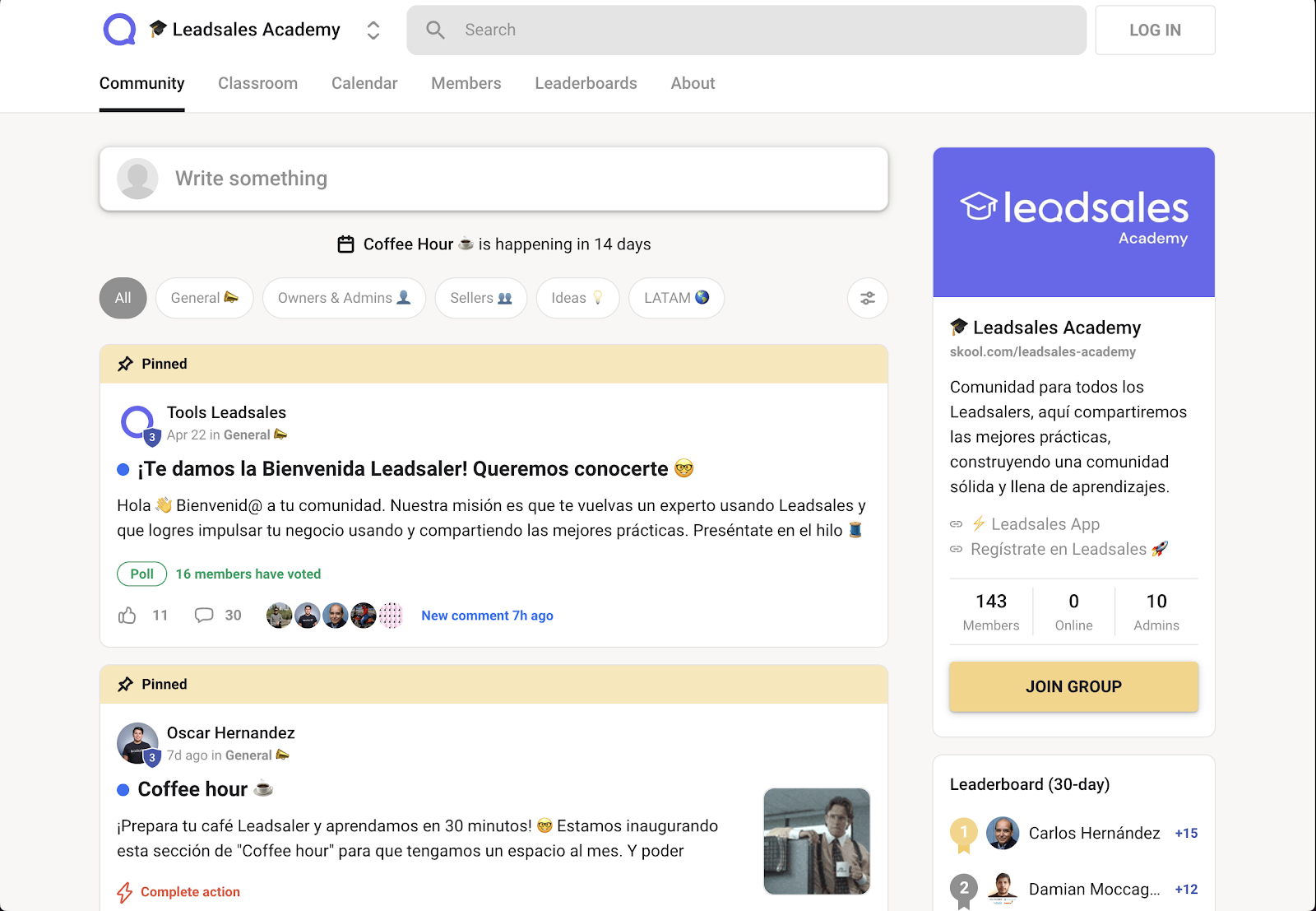This screenshot has height=911, width=1316.
Task: Open comments on the Bienvenida post
Action: 204,616
